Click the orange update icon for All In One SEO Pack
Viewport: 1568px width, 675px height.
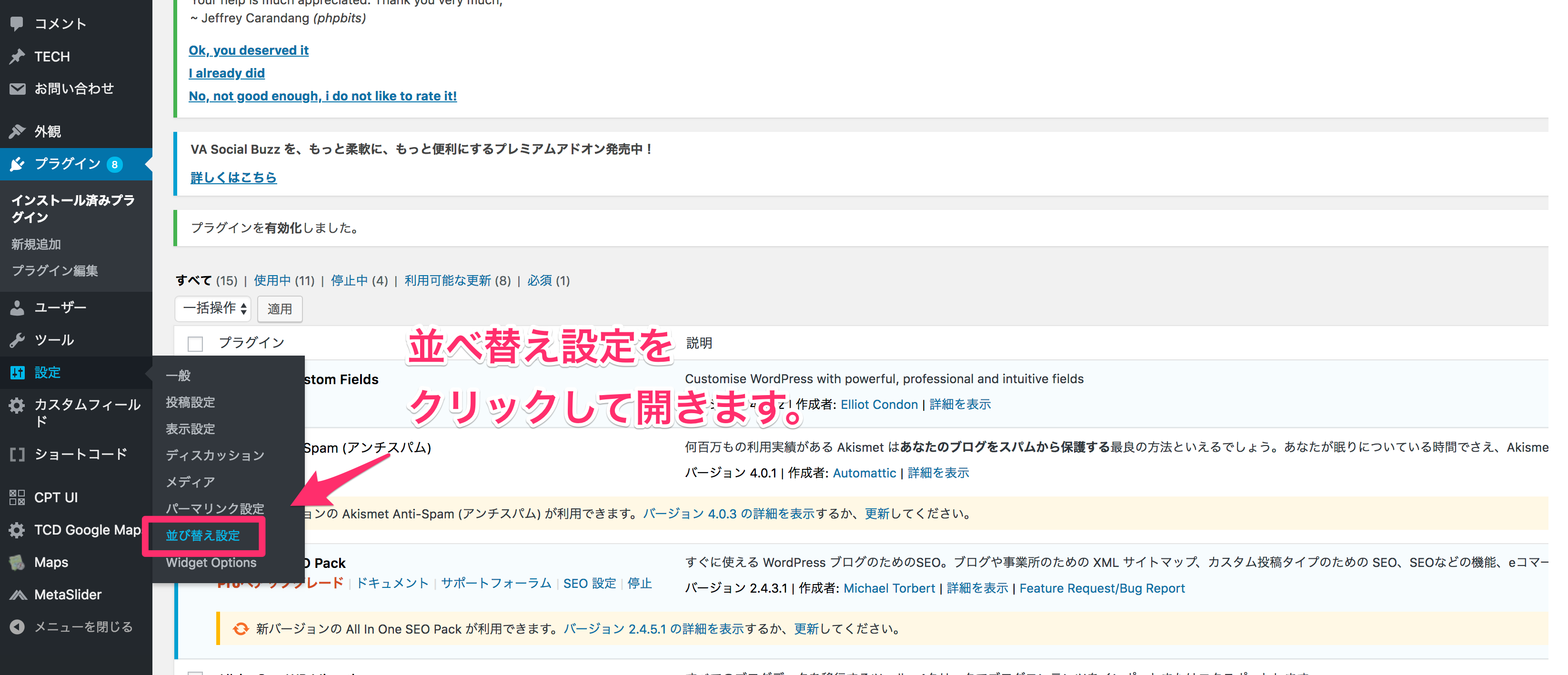click(x=241, y=629)
